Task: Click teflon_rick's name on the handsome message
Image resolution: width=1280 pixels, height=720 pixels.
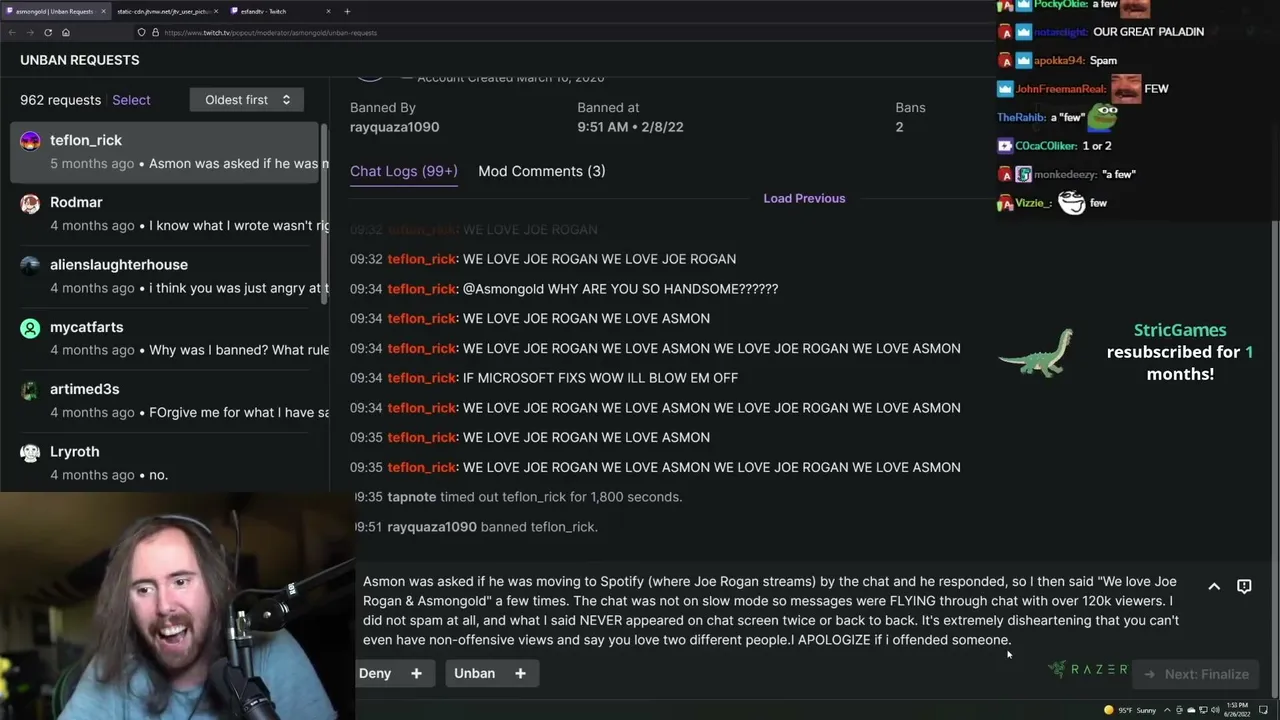Action: click(421, 289)
